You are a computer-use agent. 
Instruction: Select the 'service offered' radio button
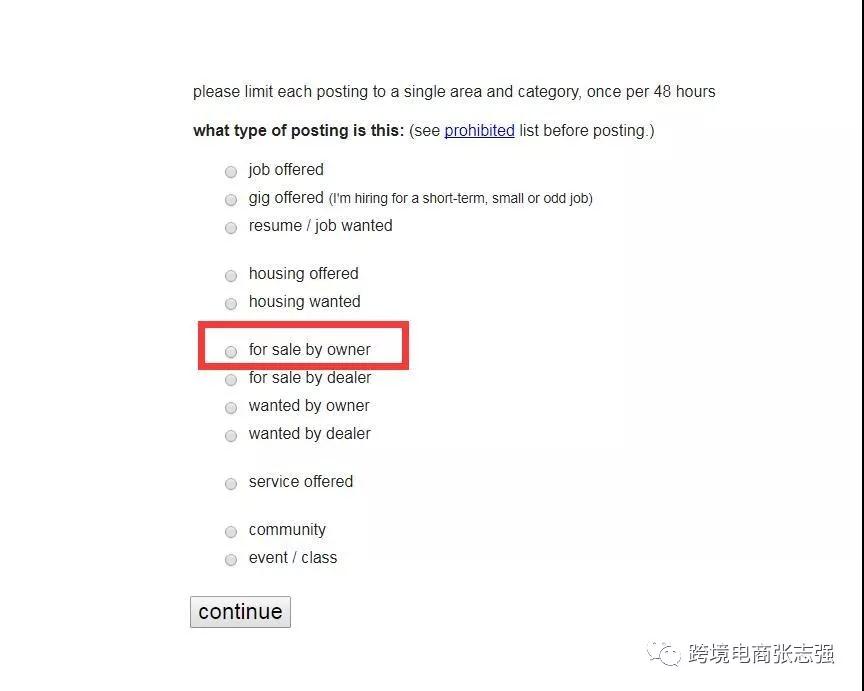(x=231, y=483)
